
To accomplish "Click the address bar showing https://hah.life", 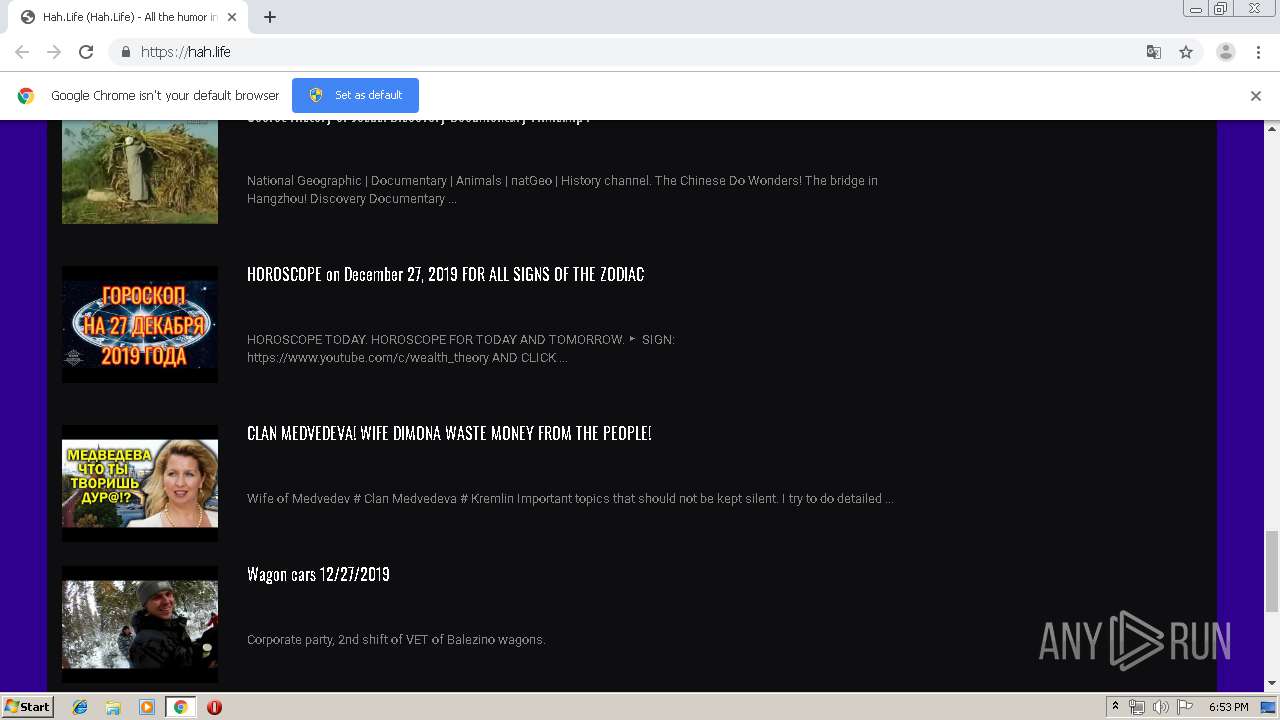I will (640, 52).
